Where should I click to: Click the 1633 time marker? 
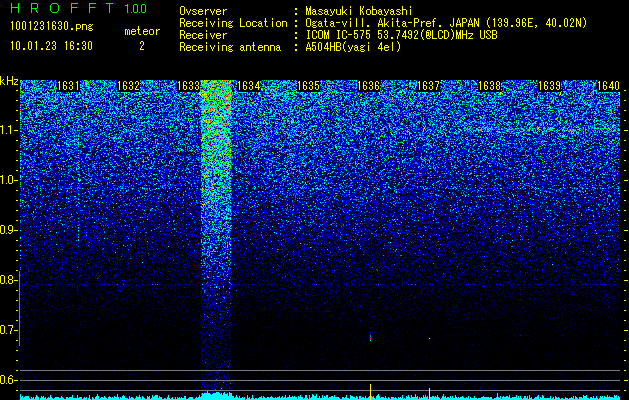tap(189, 86)
